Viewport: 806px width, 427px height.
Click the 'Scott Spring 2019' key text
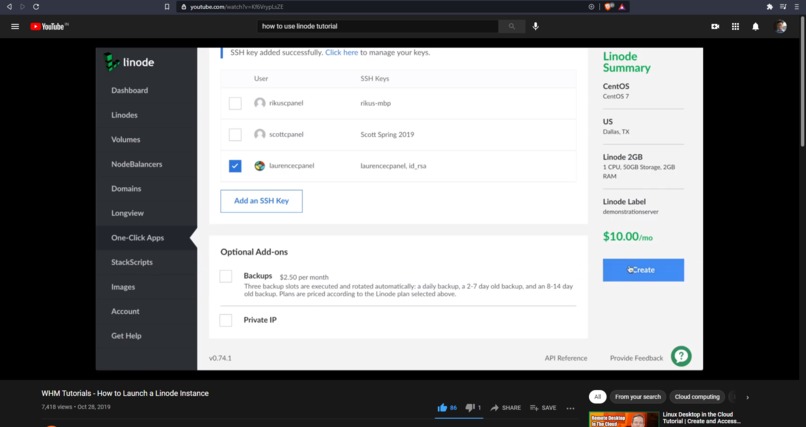pos(387,134)
